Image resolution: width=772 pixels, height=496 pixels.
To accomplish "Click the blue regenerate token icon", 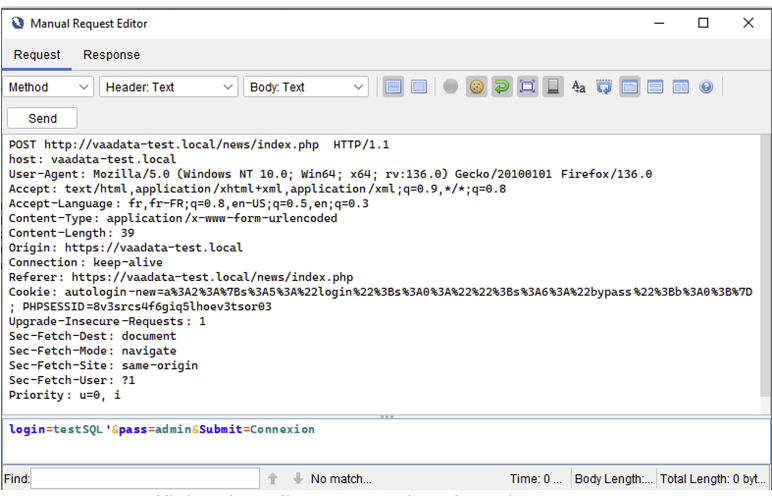I will pyautogui.click(x=604, y=87).
